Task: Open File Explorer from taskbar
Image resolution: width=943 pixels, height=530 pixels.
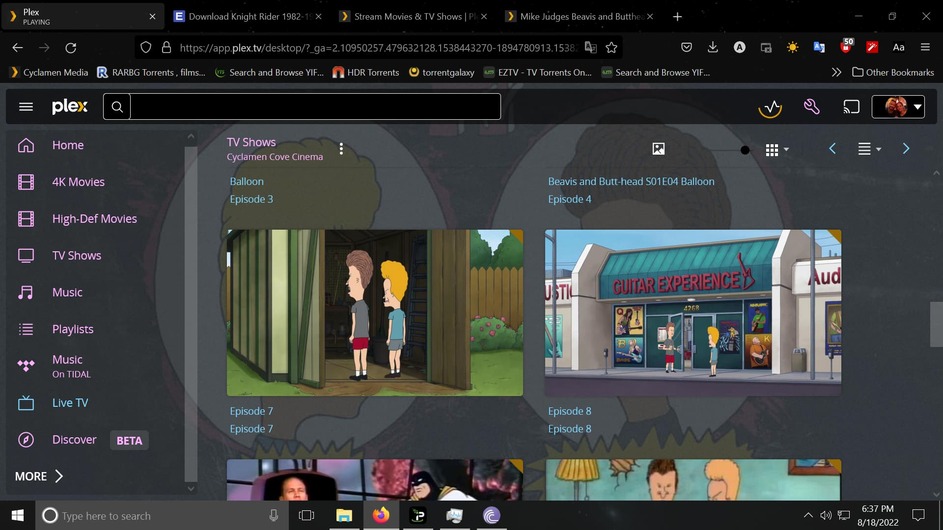Action: 344,516
